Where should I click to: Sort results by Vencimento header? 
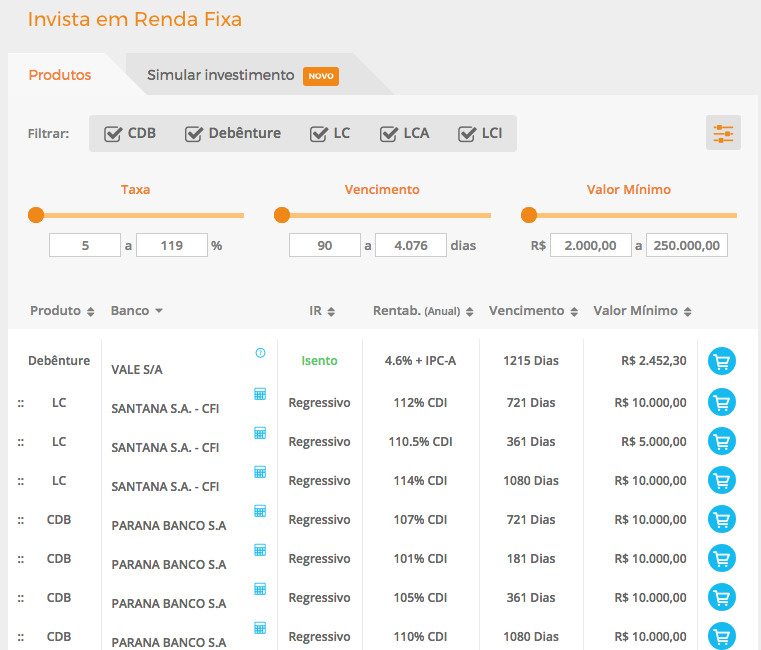pyautogui.click(x=533, y=311)
